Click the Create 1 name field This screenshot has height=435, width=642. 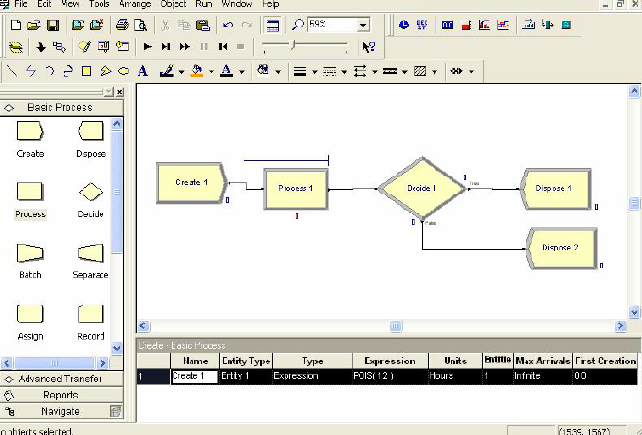(x=194, y=376)
